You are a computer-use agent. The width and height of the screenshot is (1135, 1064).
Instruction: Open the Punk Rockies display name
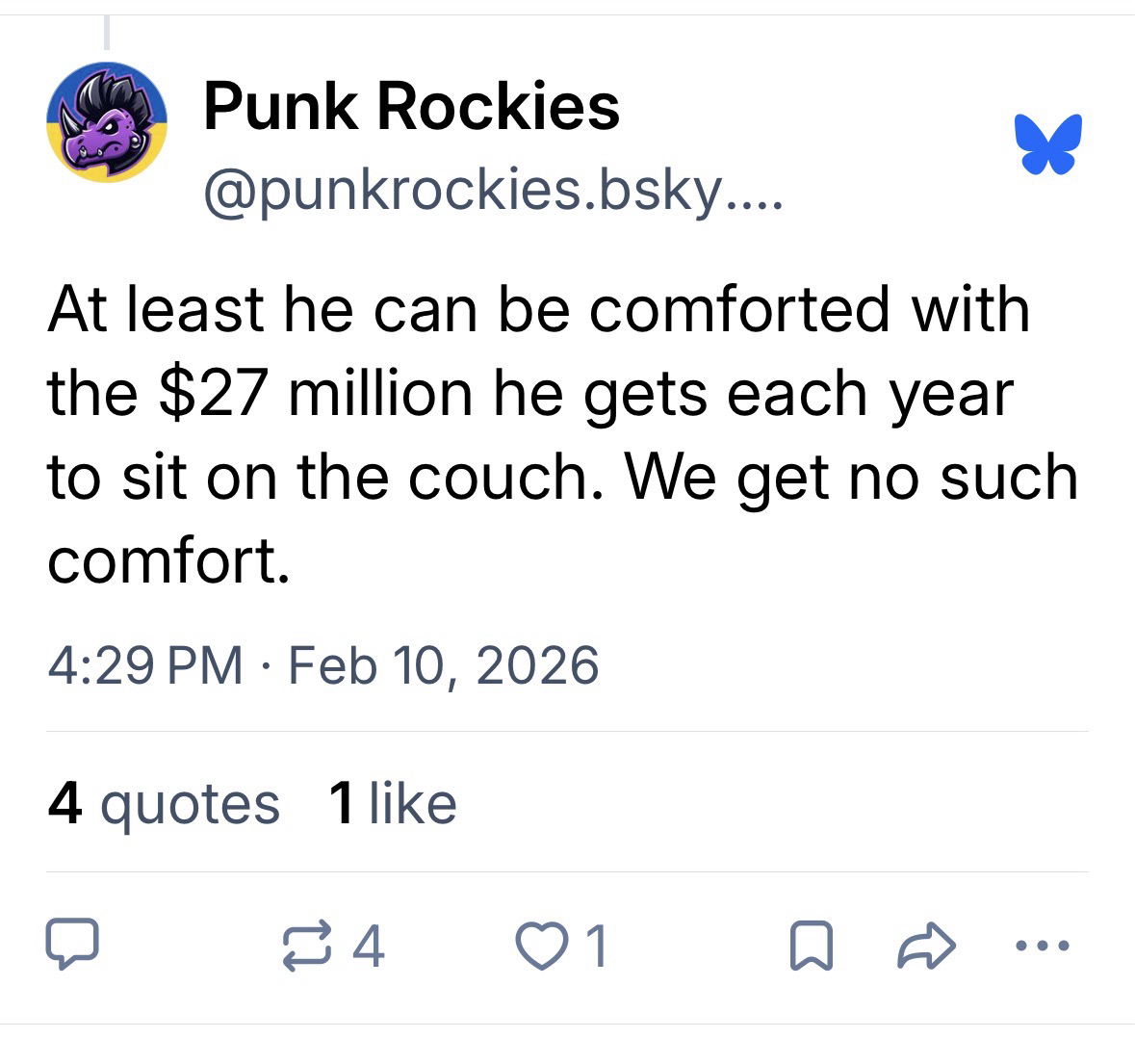pos(411,106)
